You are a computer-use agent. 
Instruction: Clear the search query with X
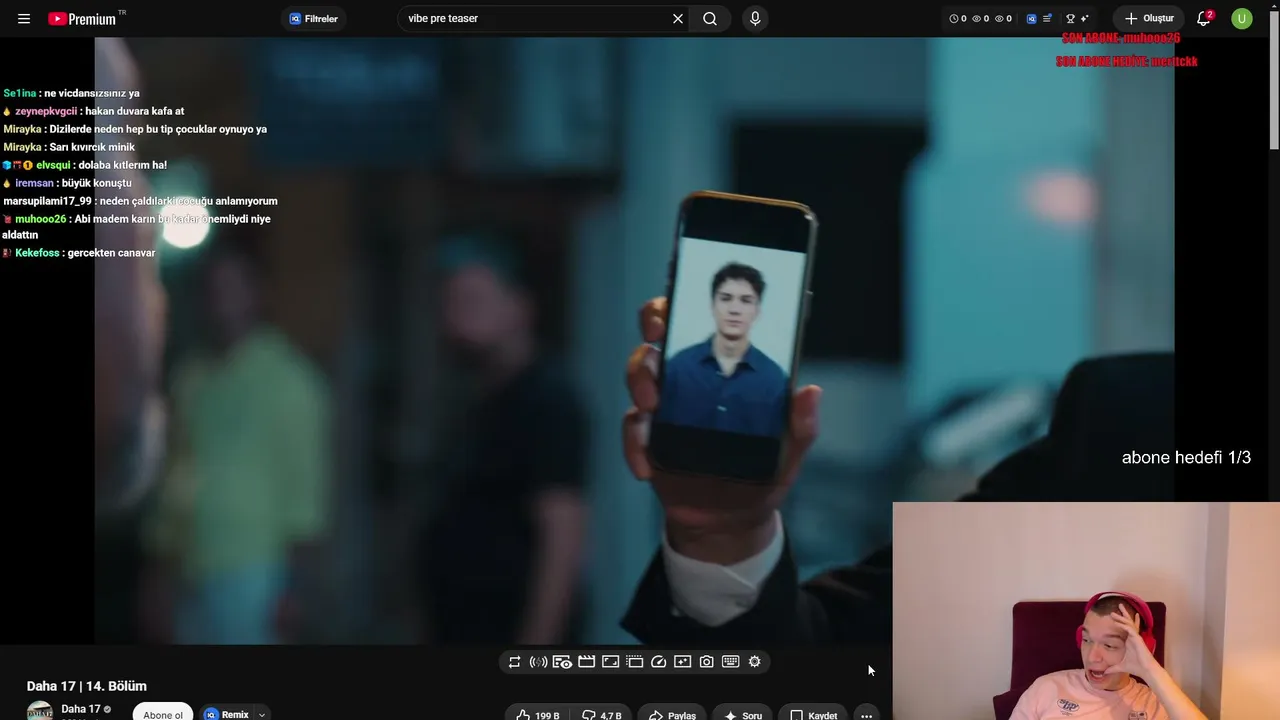click(x=678, y=19)
